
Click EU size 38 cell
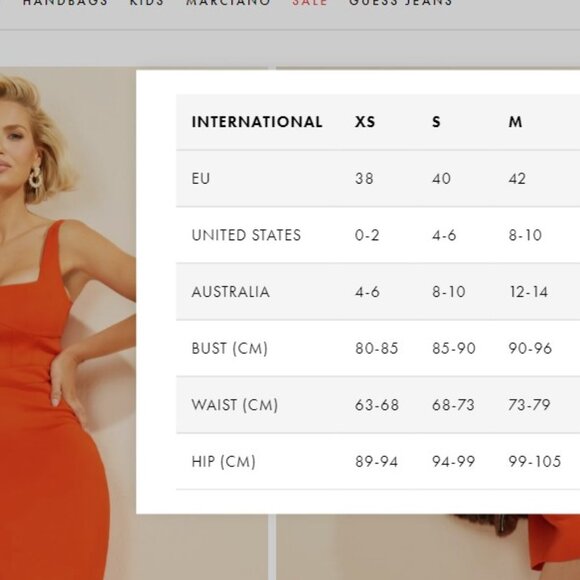pos(364,179)
